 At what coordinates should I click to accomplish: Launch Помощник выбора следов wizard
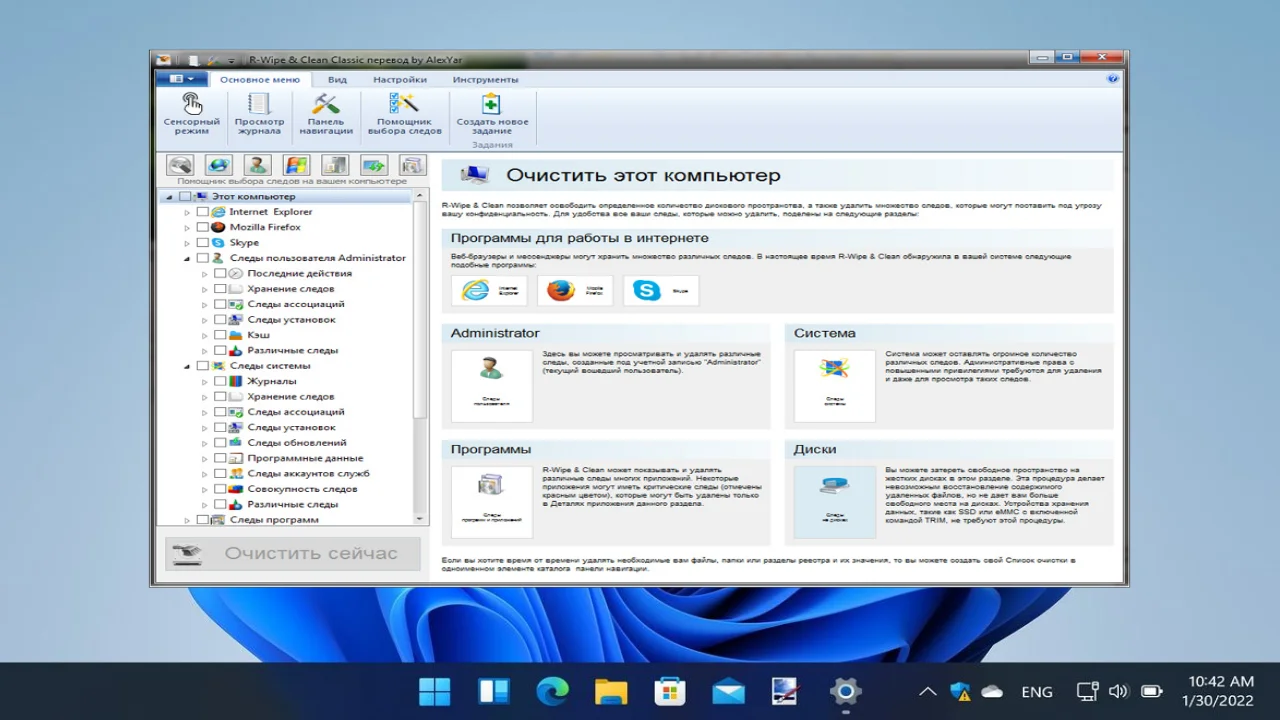tap(404, 114)
